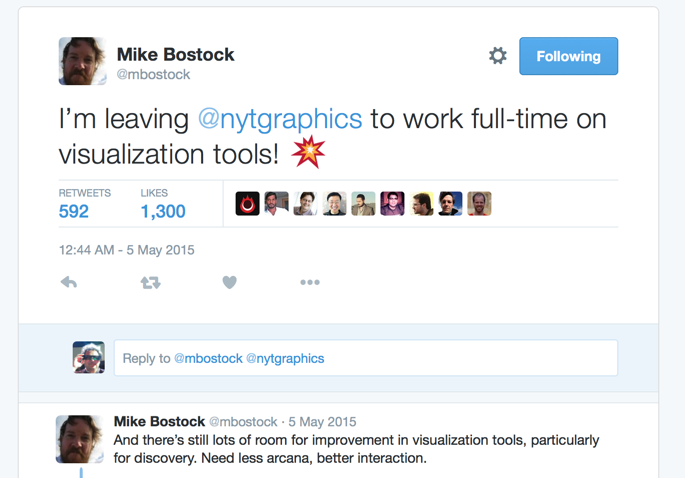Click the avatar beside the reply box
Screen dimensions: 685x478
(89, 358)
